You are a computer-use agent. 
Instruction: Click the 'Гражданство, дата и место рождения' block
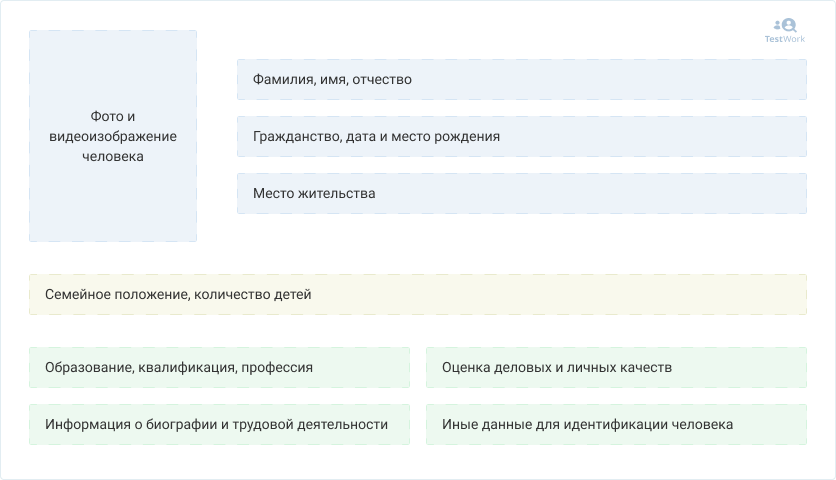(x=521, y=136)
